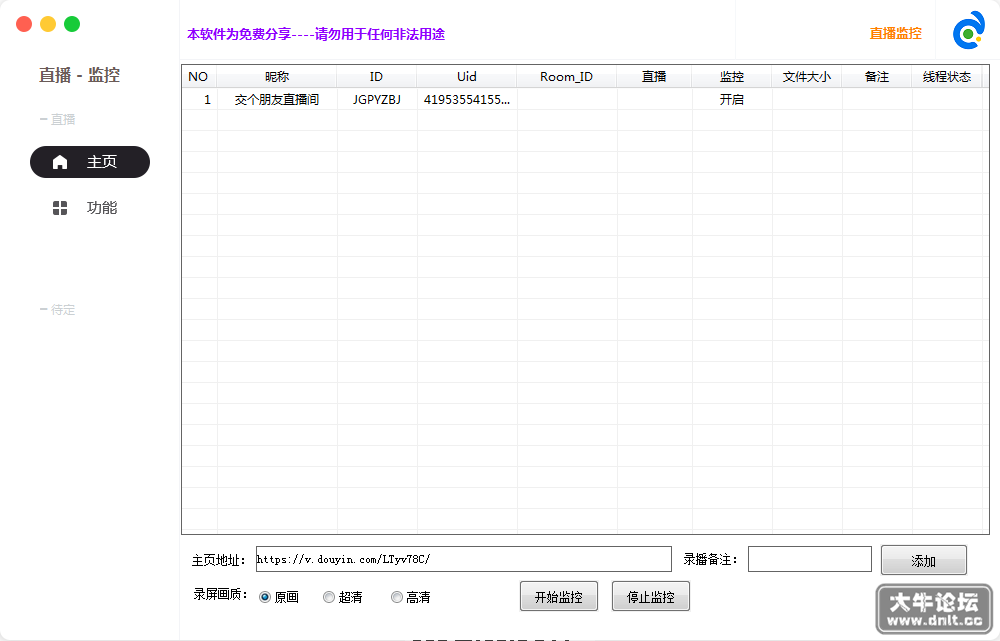
Task: Select the 交个朋友直播间 table row
Action: coord(582,99)
